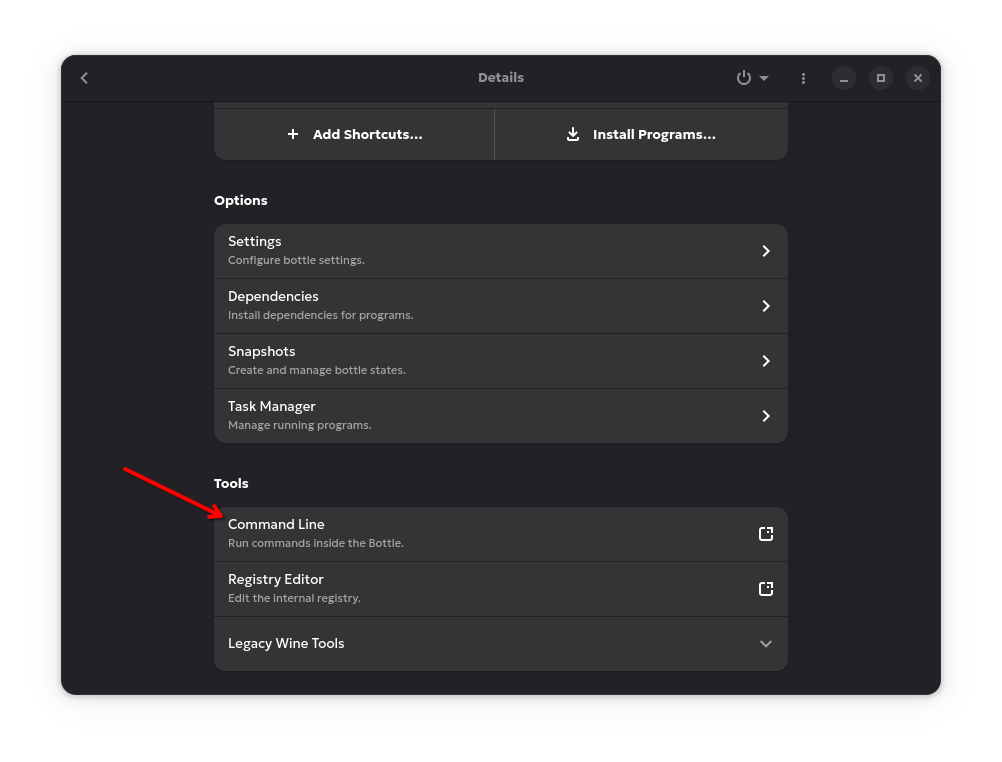Open the dropdown arrow beside power icon
The height and width of the screenshot is (762, 1002).
[x=765, y=78]
